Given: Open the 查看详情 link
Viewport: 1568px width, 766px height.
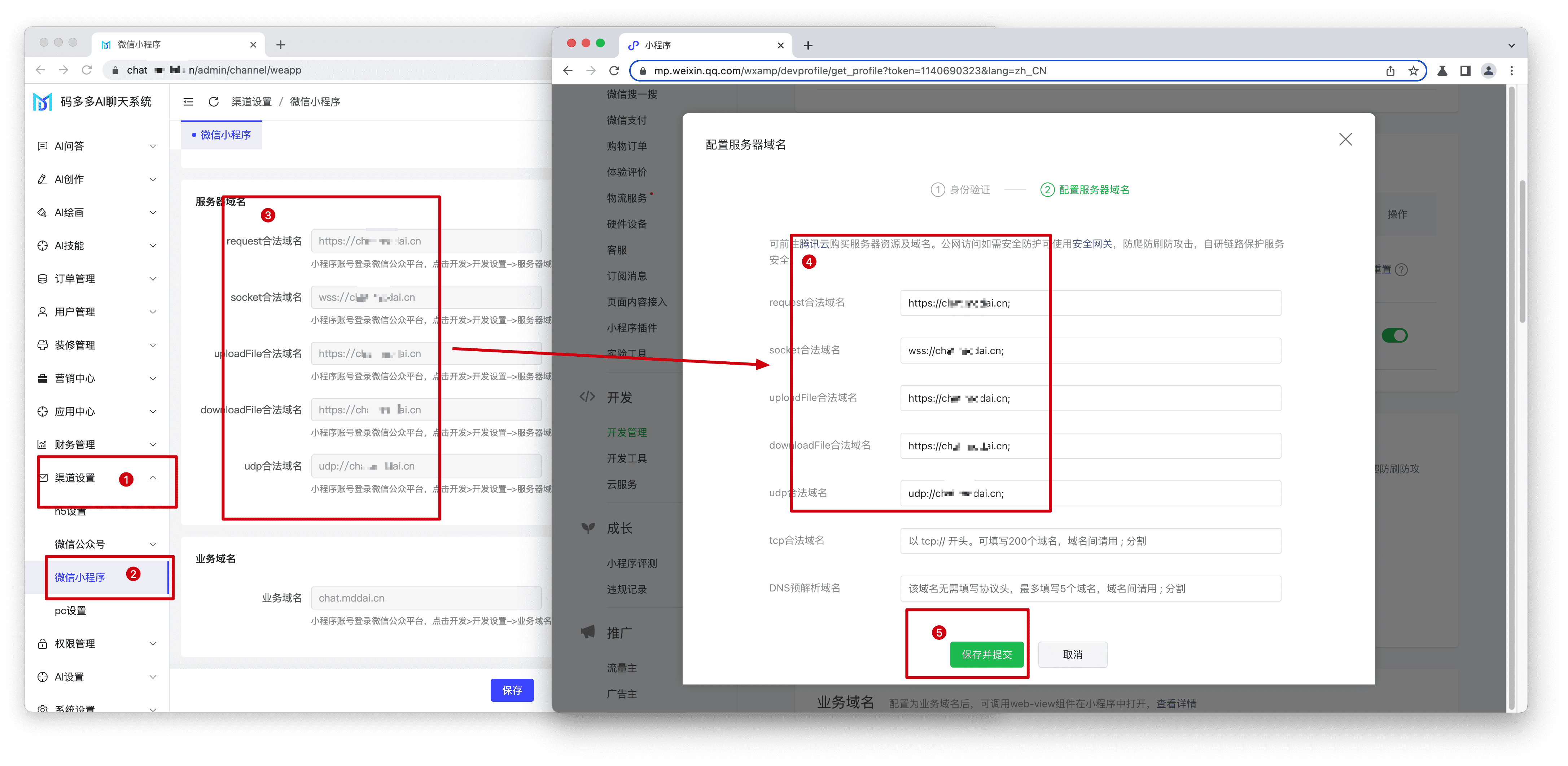Looking at the screenshot, I should [x=1176, y=703].
